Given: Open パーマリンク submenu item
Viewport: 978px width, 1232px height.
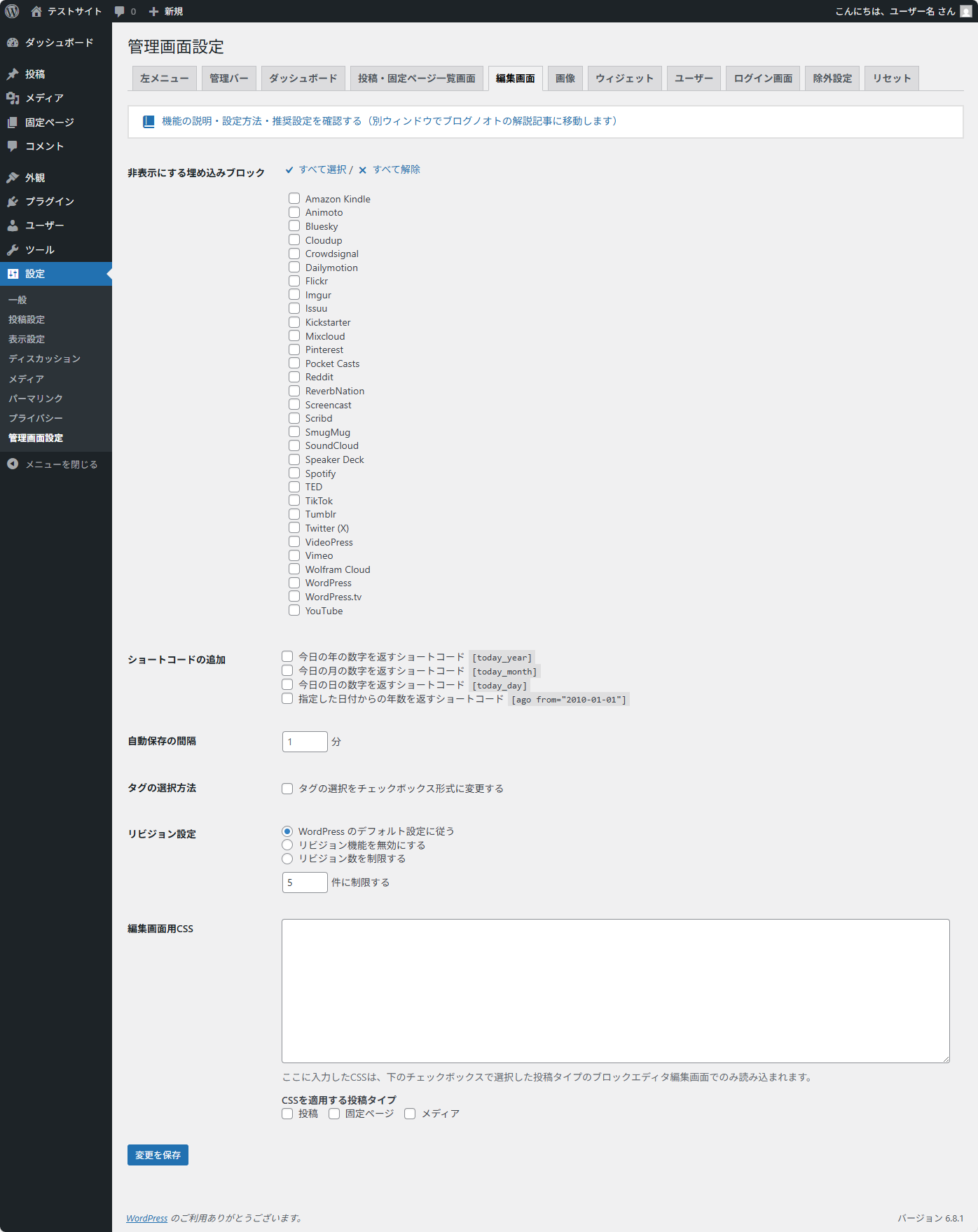Looking at the screenshot, I should [x=36, y=399].
